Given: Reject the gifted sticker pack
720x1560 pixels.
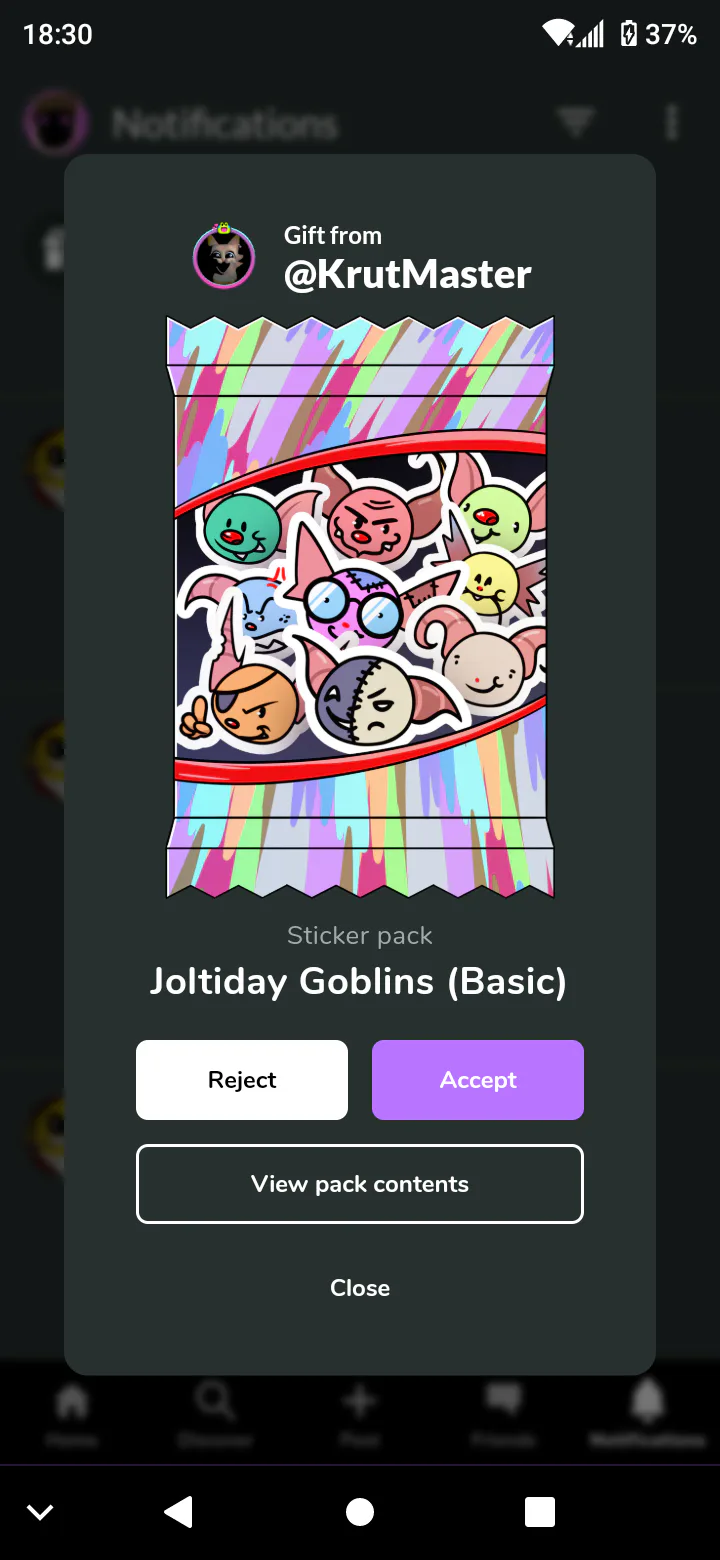Looking at the screenshot, I should (242, 1080).
